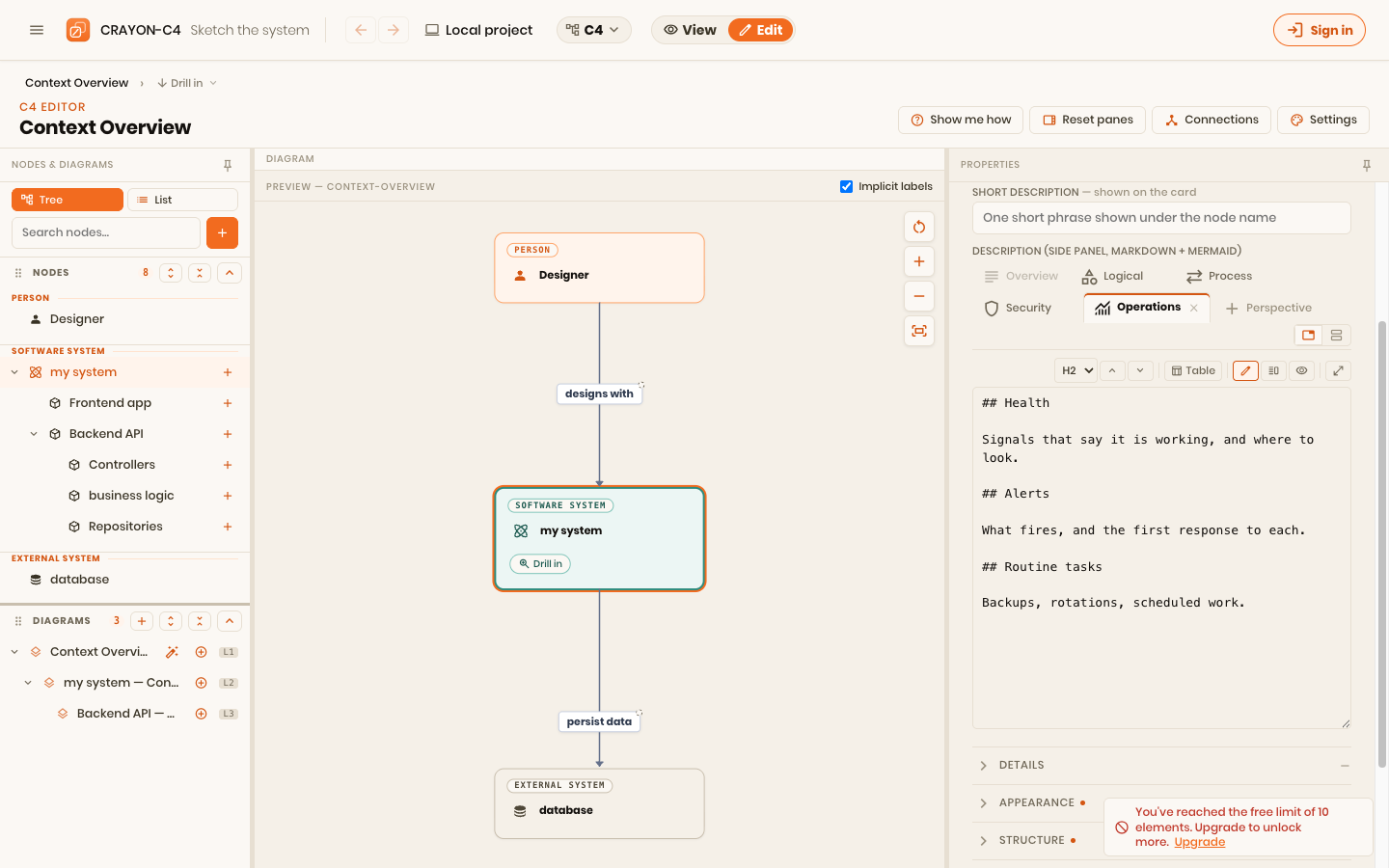Click the circled plus on Context Overview diagram

pyautogui.click(x=201, y=652)
